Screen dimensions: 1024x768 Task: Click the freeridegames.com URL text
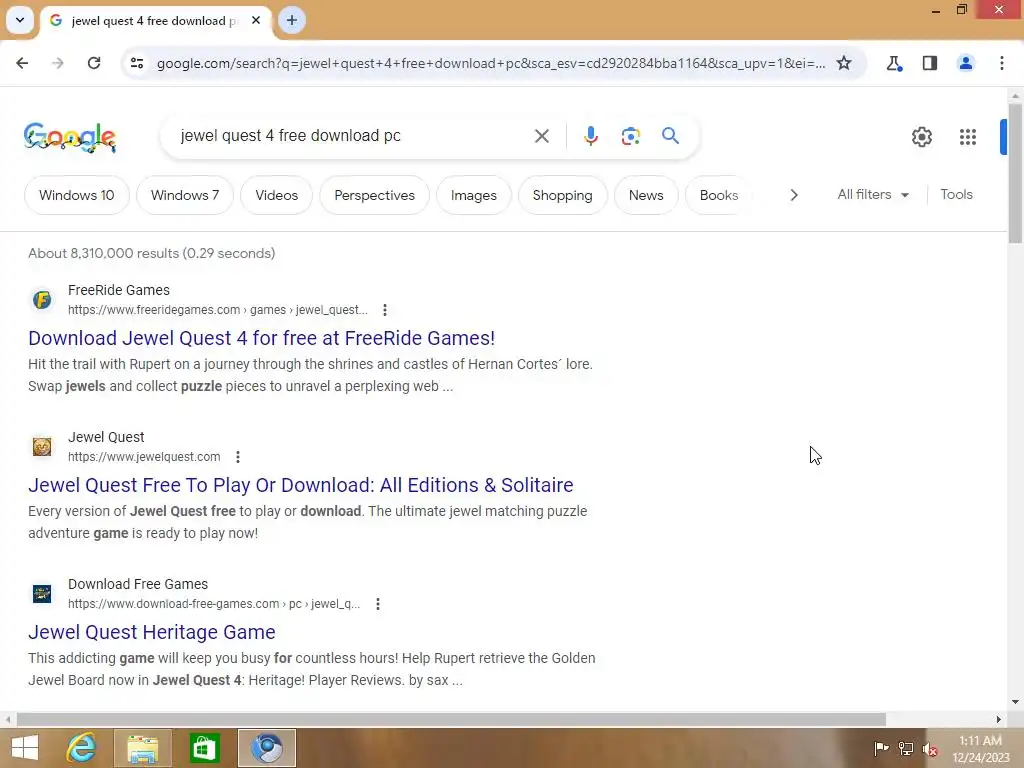coord(217,310)
